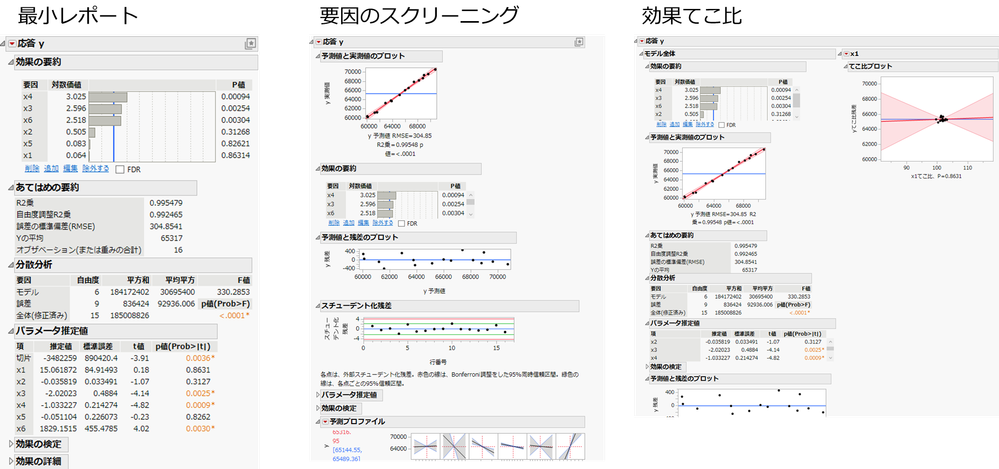Collapse 分散分析 section in 最小レポート
Viewport: 999px width, 469px height.
point(10,264)
